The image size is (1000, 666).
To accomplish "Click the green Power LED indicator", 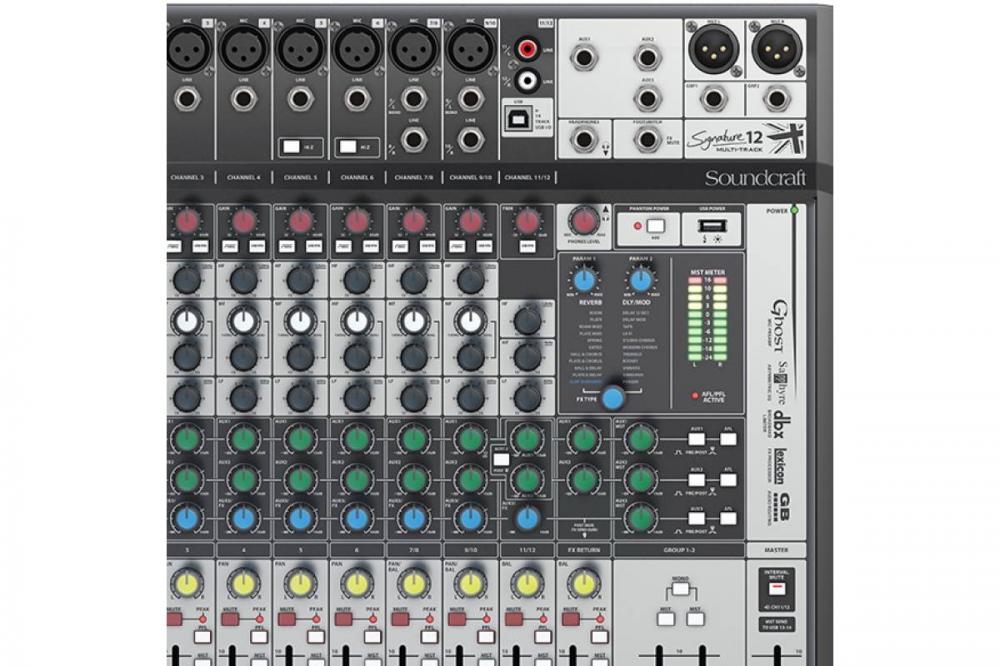I will tap(794, 210).
